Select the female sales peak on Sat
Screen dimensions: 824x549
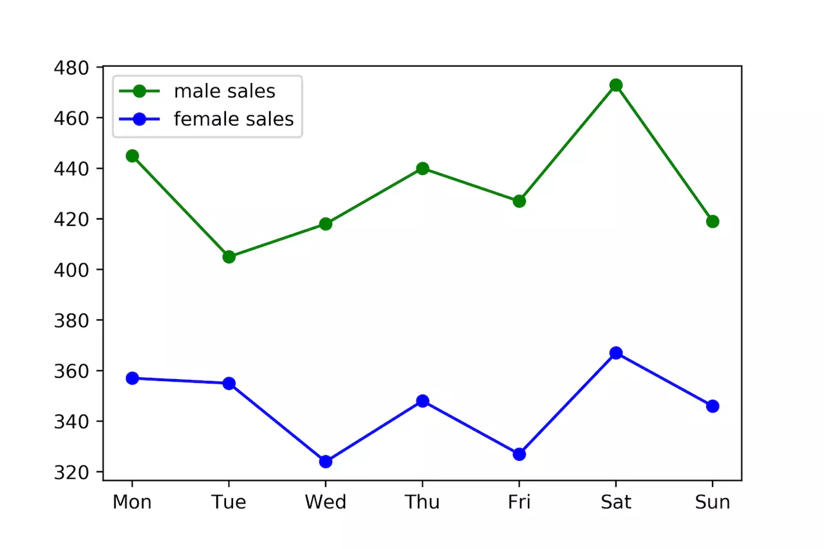tap(616, 353)
